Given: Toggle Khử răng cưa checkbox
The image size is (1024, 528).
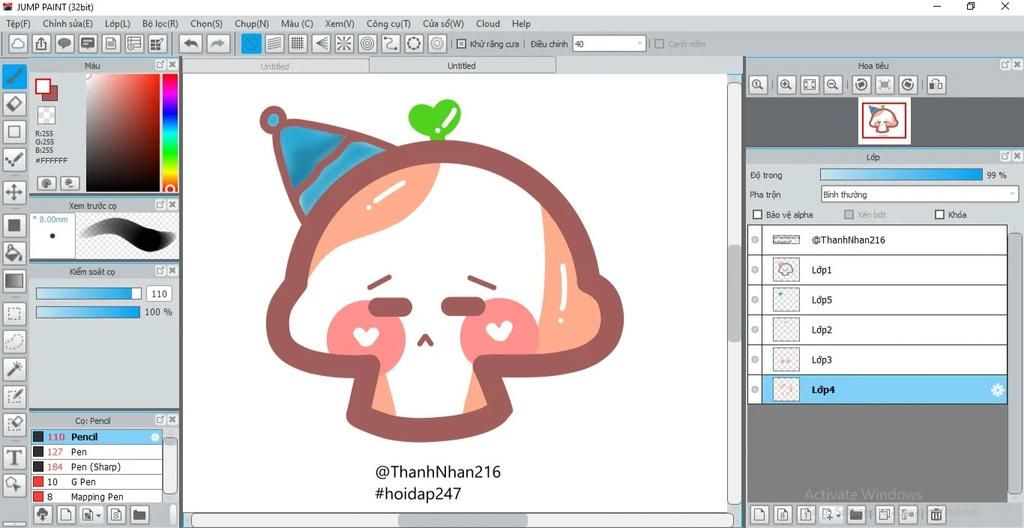Looking at the screenshot, I should [x=461, y=44].
